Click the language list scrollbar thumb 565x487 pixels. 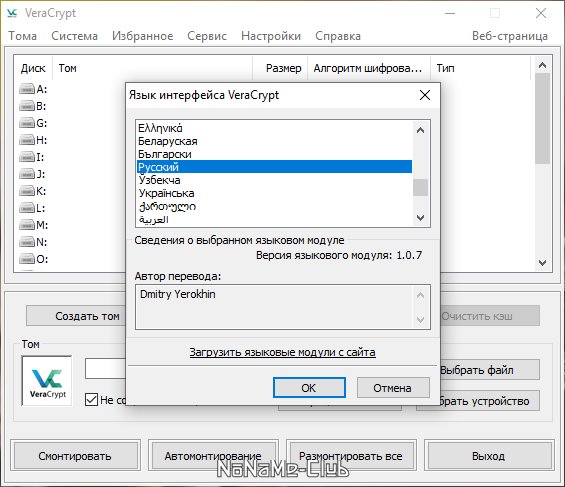click(x=420, y=187)
